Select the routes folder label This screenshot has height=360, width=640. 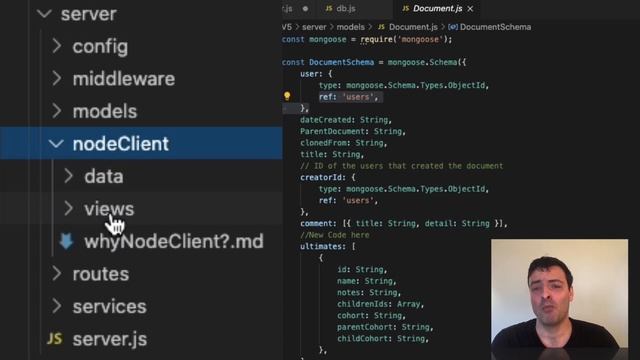point(101,274)
